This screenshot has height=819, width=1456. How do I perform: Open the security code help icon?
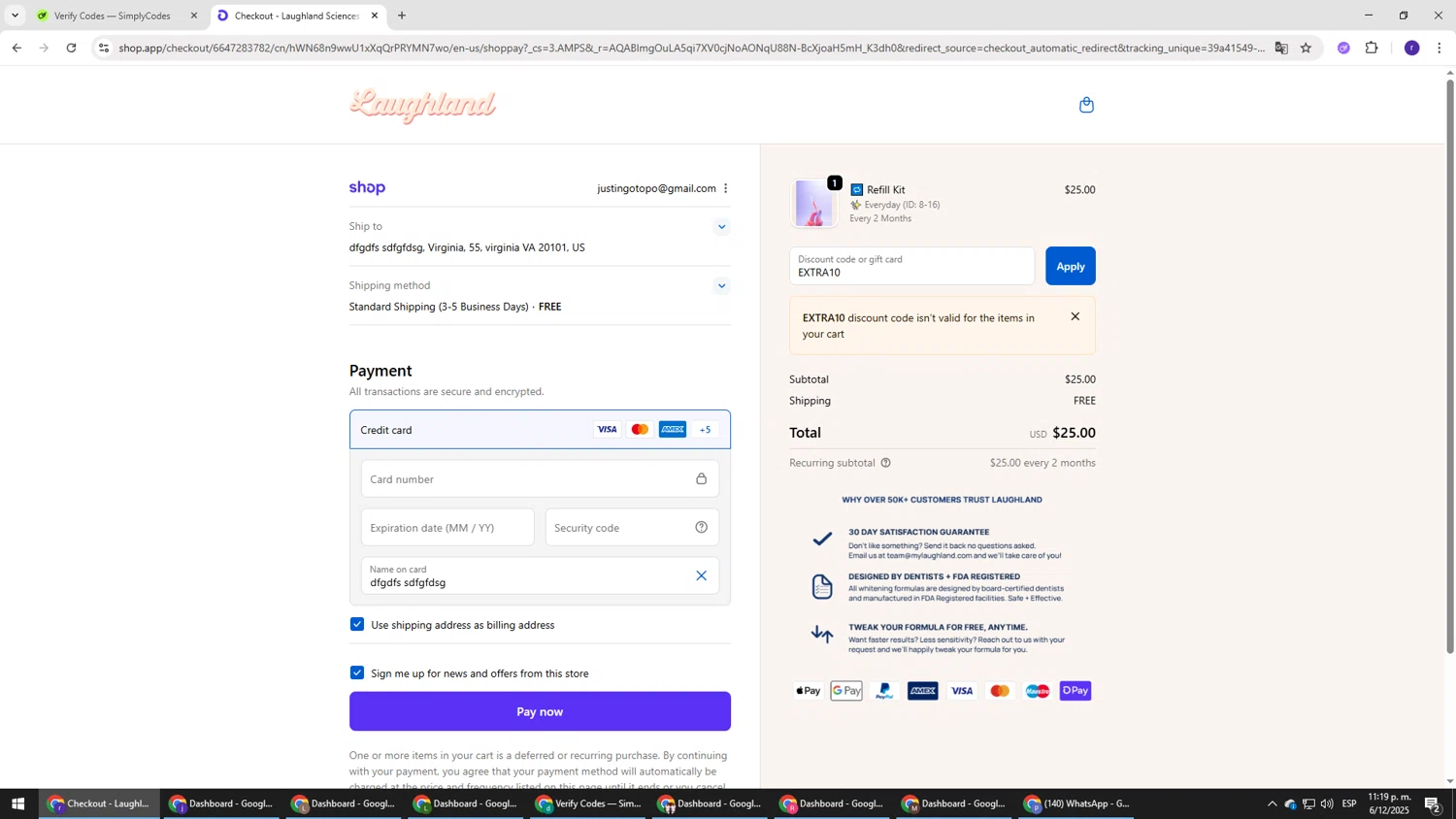(701, 528)
